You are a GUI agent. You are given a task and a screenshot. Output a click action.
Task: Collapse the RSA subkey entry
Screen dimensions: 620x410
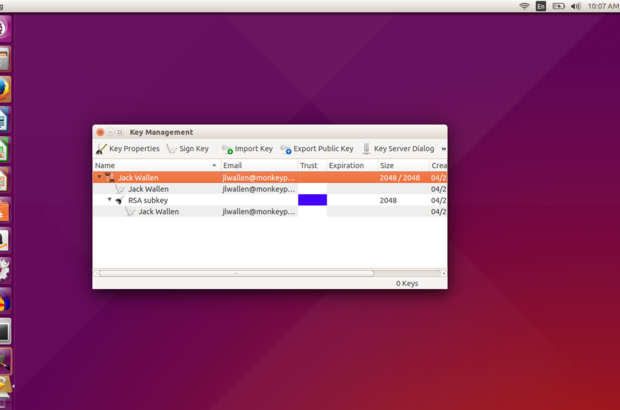tap(110, 200)
